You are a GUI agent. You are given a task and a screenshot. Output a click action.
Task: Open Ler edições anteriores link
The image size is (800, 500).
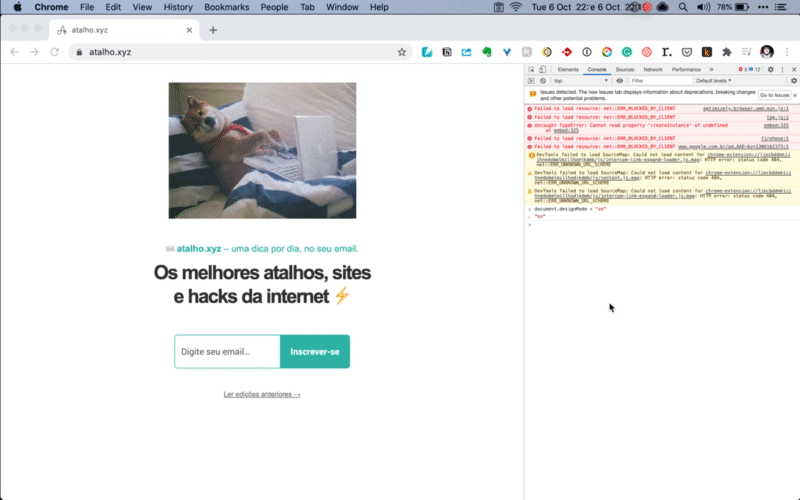(x=262, y=394)
